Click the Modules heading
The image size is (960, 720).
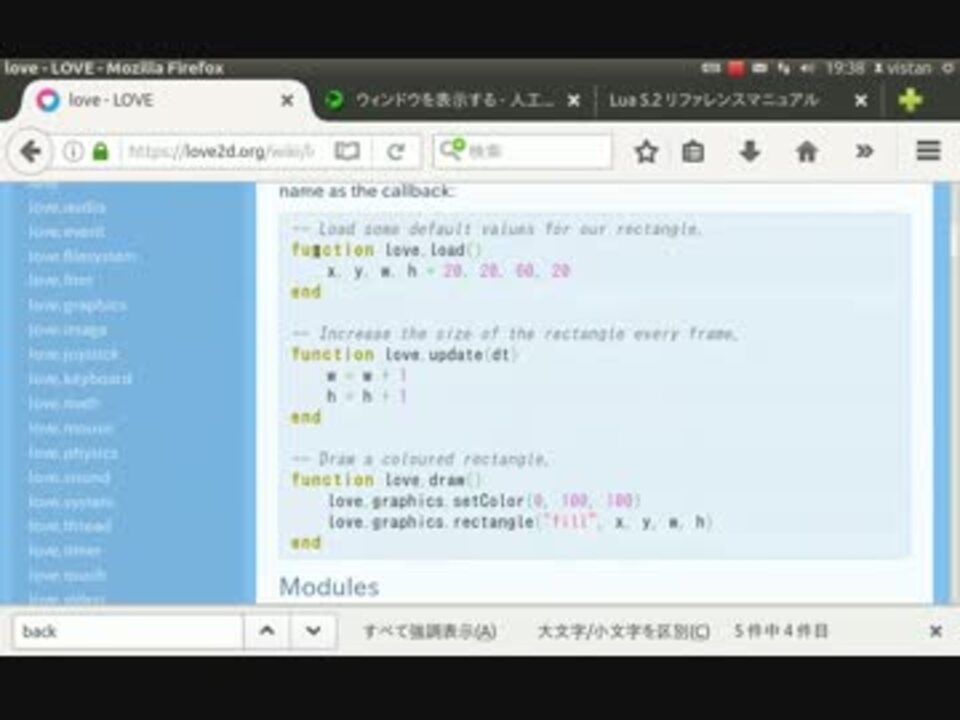coord(329,587)
